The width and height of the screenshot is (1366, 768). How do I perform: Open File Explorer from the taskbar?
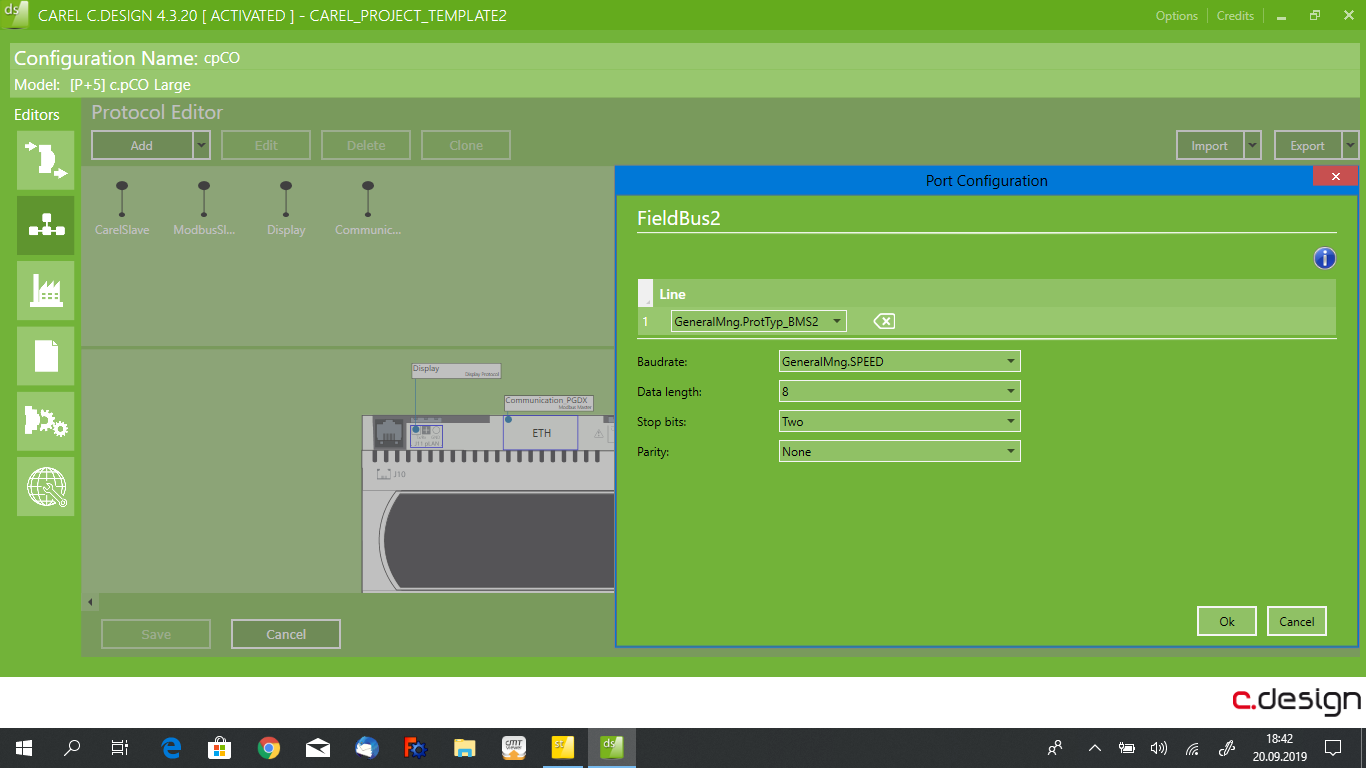[464, 747]
